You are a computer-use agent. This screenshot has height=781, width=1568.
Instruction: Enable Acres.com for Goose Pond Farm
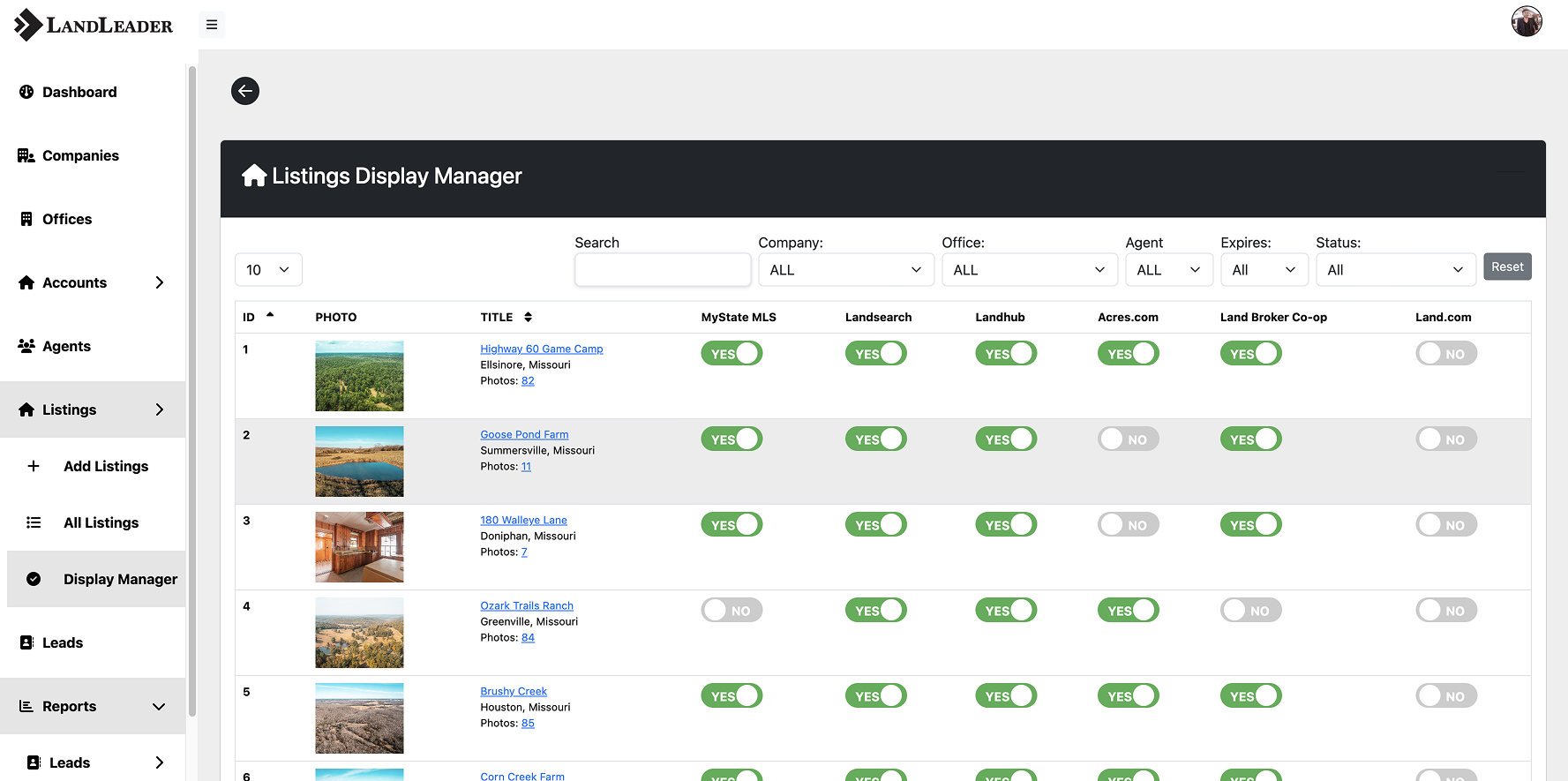coord(1128,439)
